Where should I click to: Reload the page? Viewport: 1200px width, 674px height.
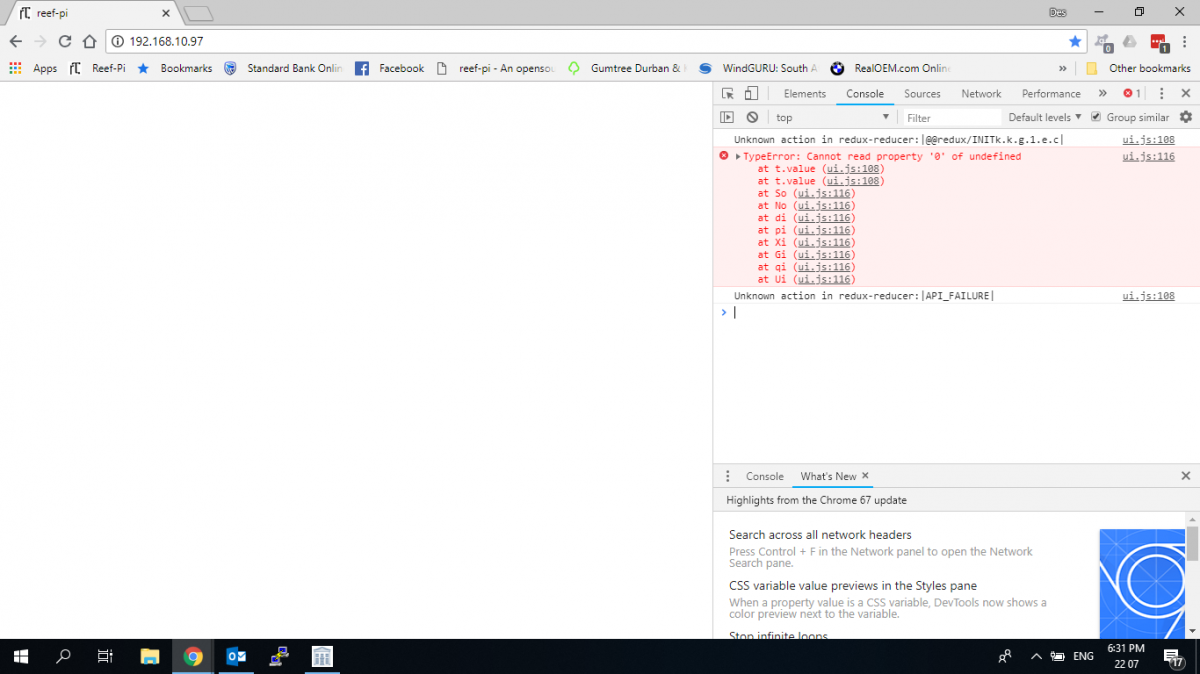[x=65, y=41]
